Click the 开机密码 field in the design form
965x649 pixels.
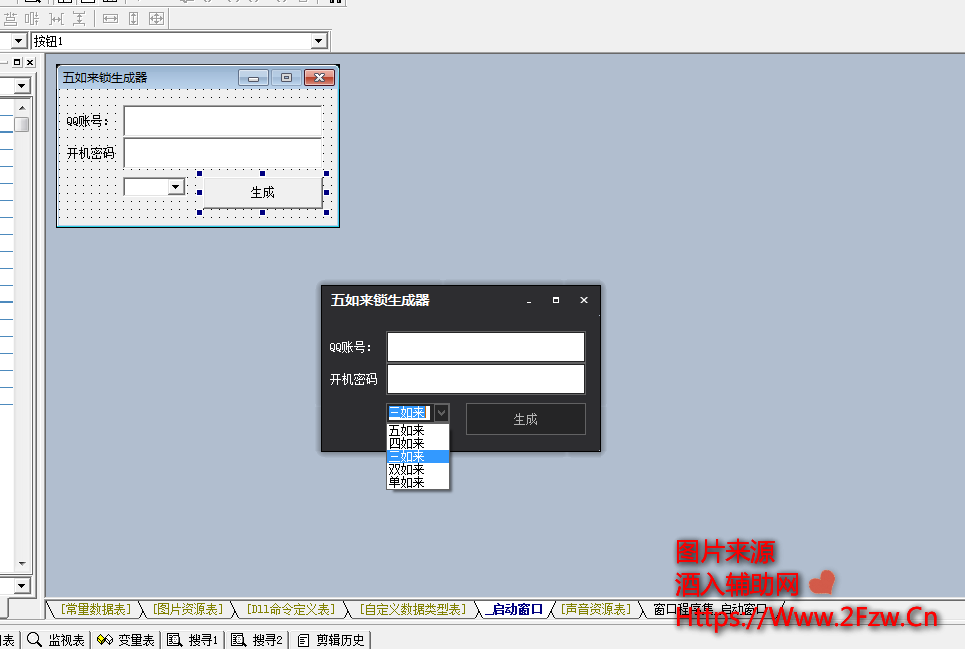(222, 153)
